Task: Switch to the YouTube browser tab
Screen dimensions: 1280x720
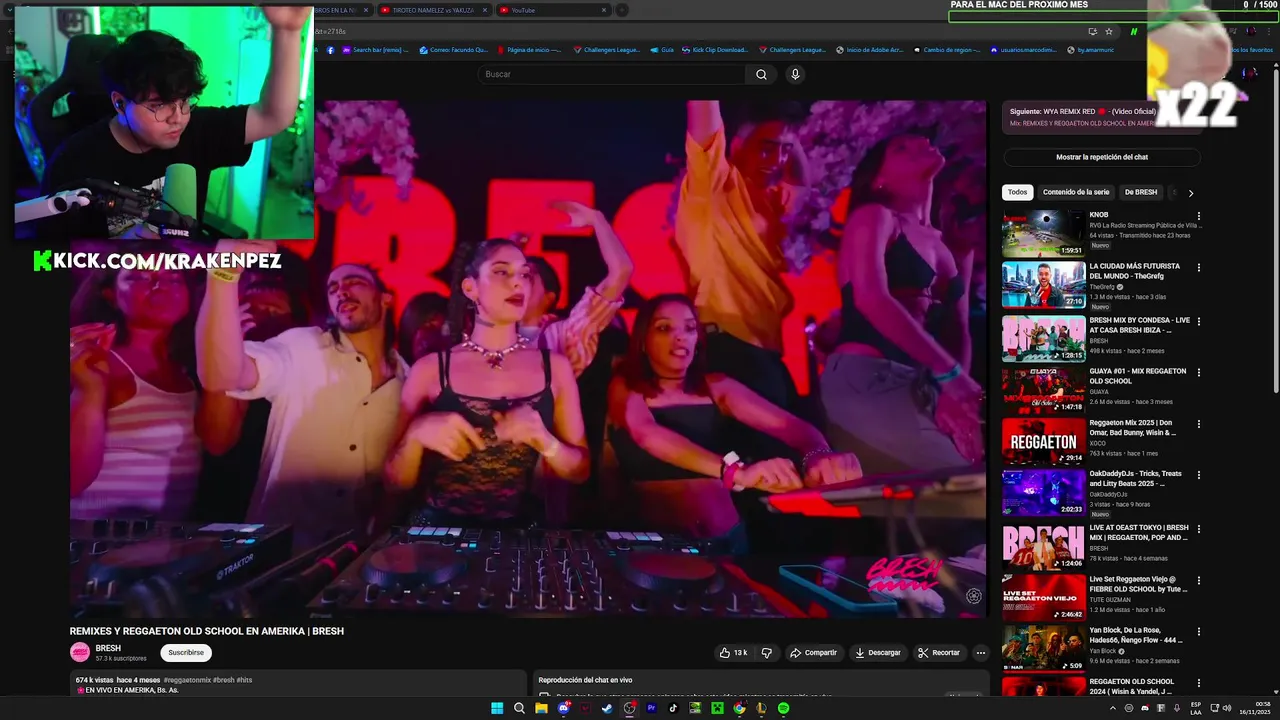Action: pos(553,10)
